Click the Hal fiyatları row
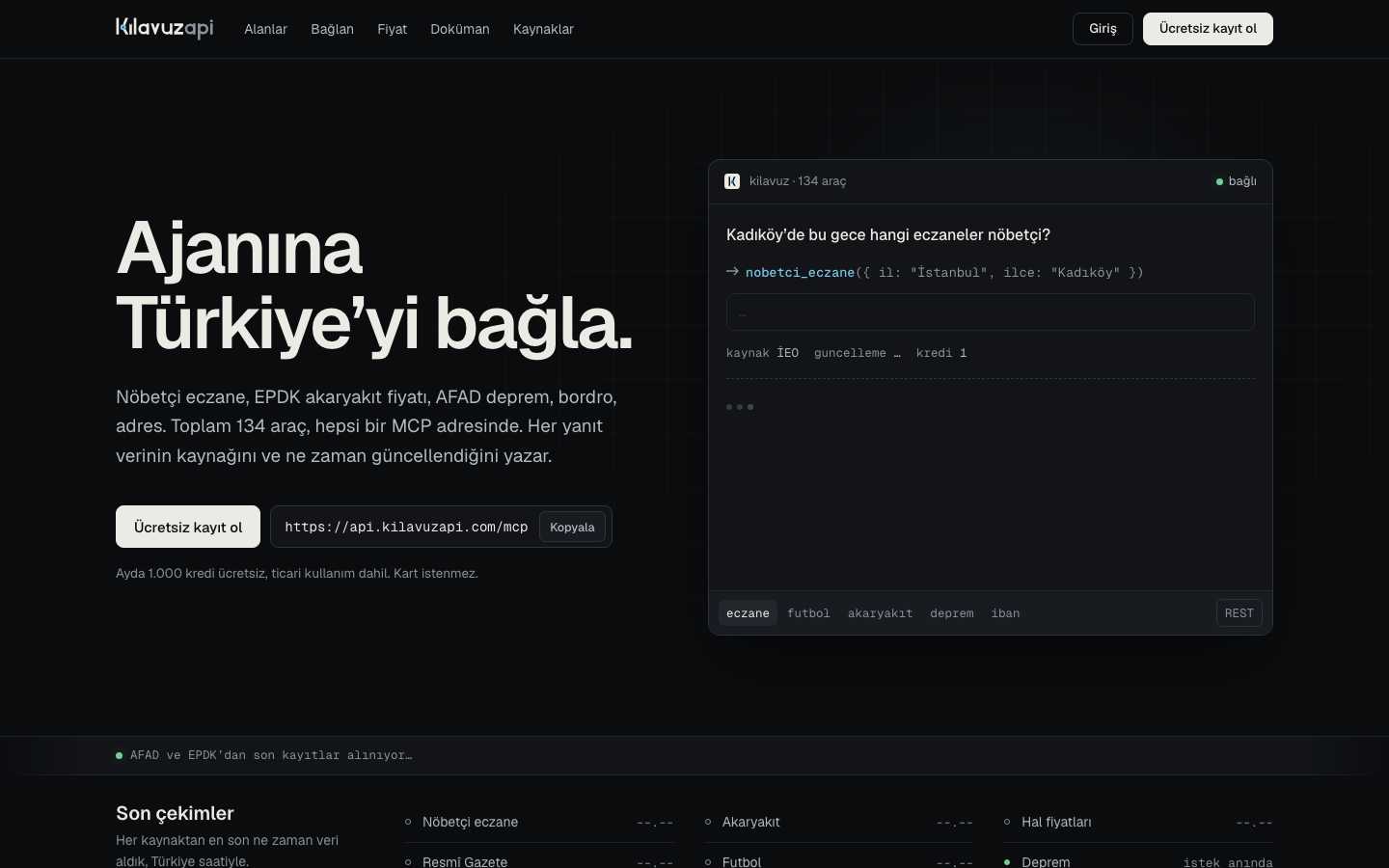The image size is (1389, 868). [x=1138, y=822]
